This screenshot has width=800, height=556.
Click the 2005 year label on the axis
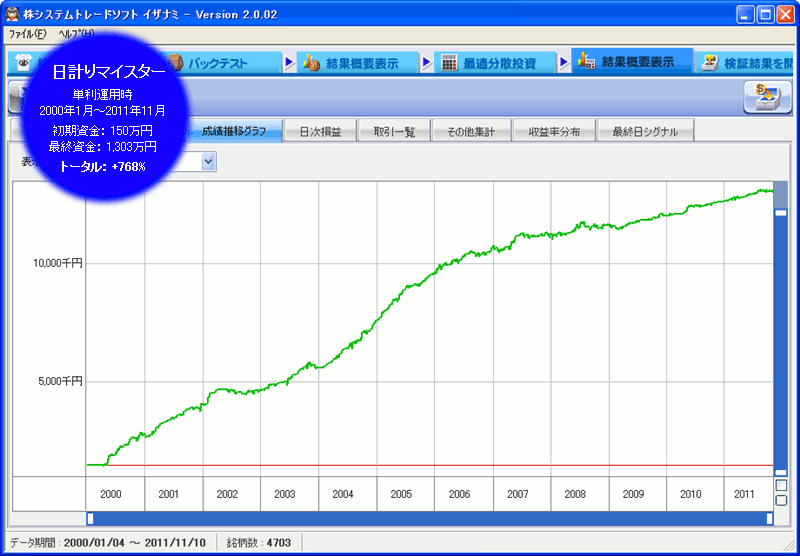tap(401, 494)
